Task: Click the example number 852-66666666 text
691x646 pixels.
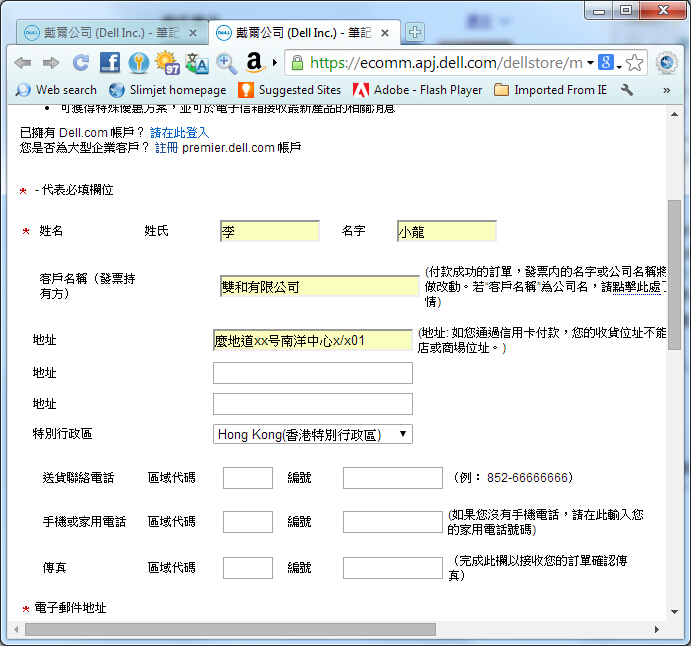Action: pos(527,478)
